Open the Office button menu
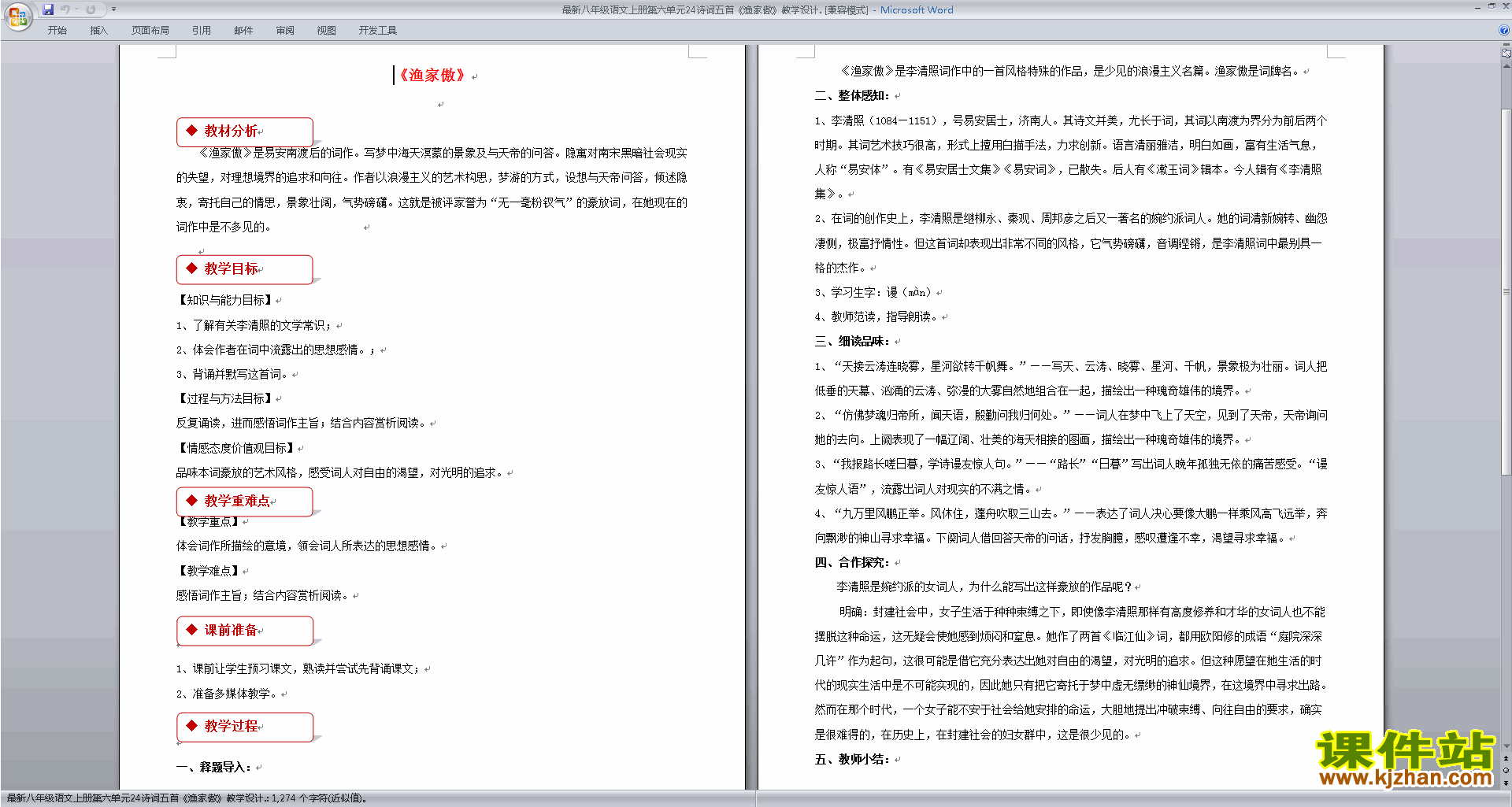This screenshot has width=1512, height=807. coord(17,16)
